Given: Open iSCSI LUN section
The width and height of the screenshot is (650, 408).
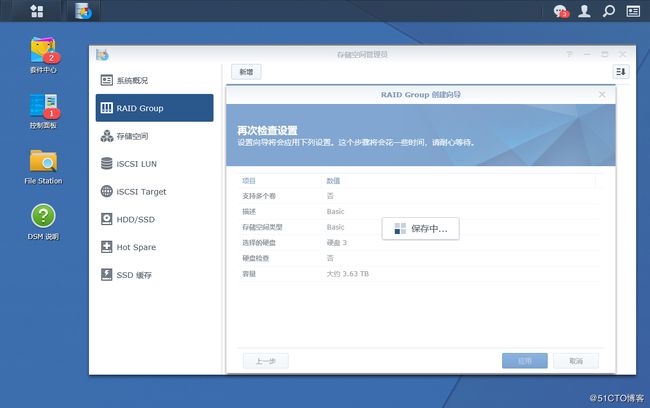Looking at the screenshot, I should (x=155, y=164).
